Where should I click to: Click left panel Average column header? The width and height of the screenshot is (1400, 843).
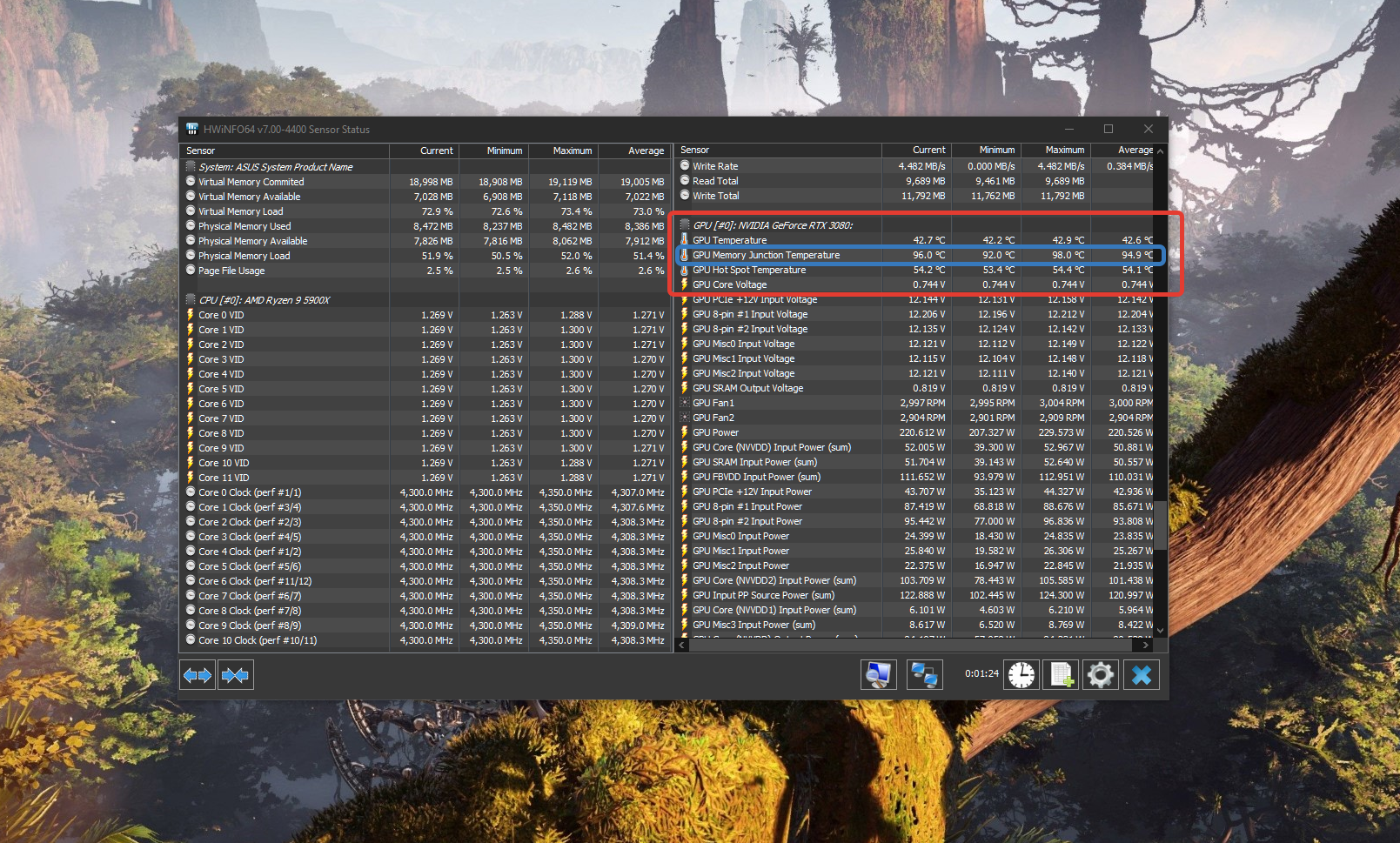(633, 151)
